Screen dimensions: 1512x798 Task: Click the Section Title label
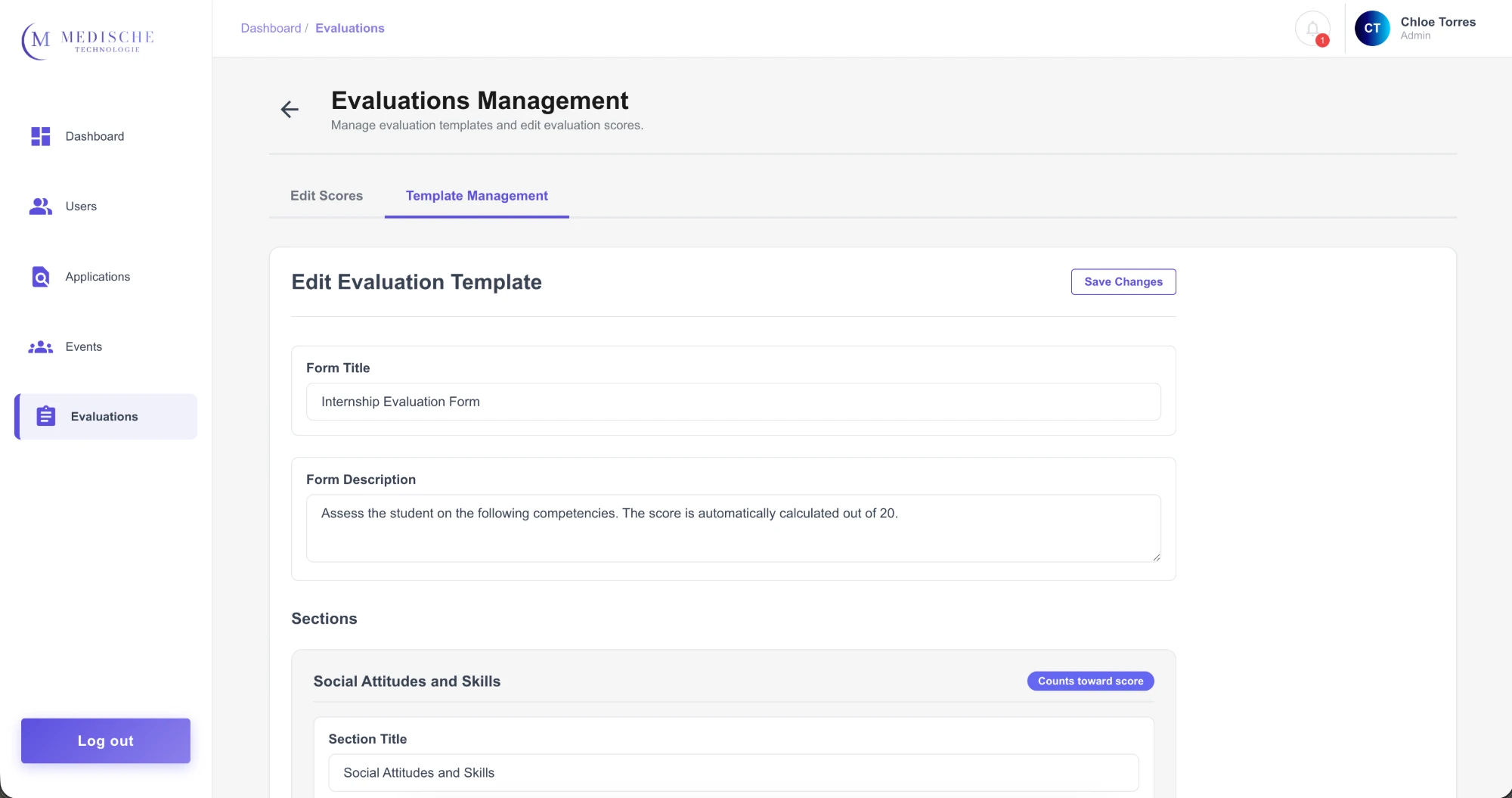tap(367, 739)
